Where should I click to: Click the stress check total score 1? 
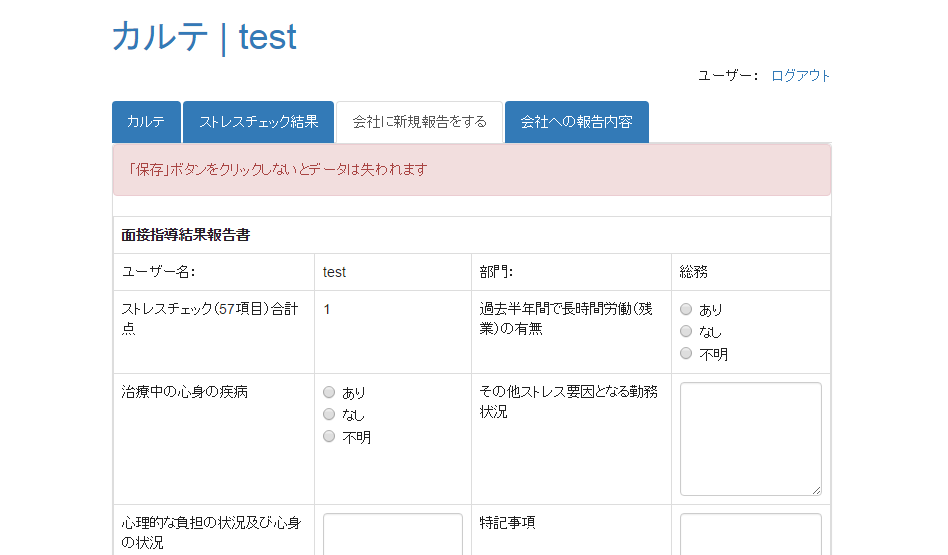[x=326, y=310]
